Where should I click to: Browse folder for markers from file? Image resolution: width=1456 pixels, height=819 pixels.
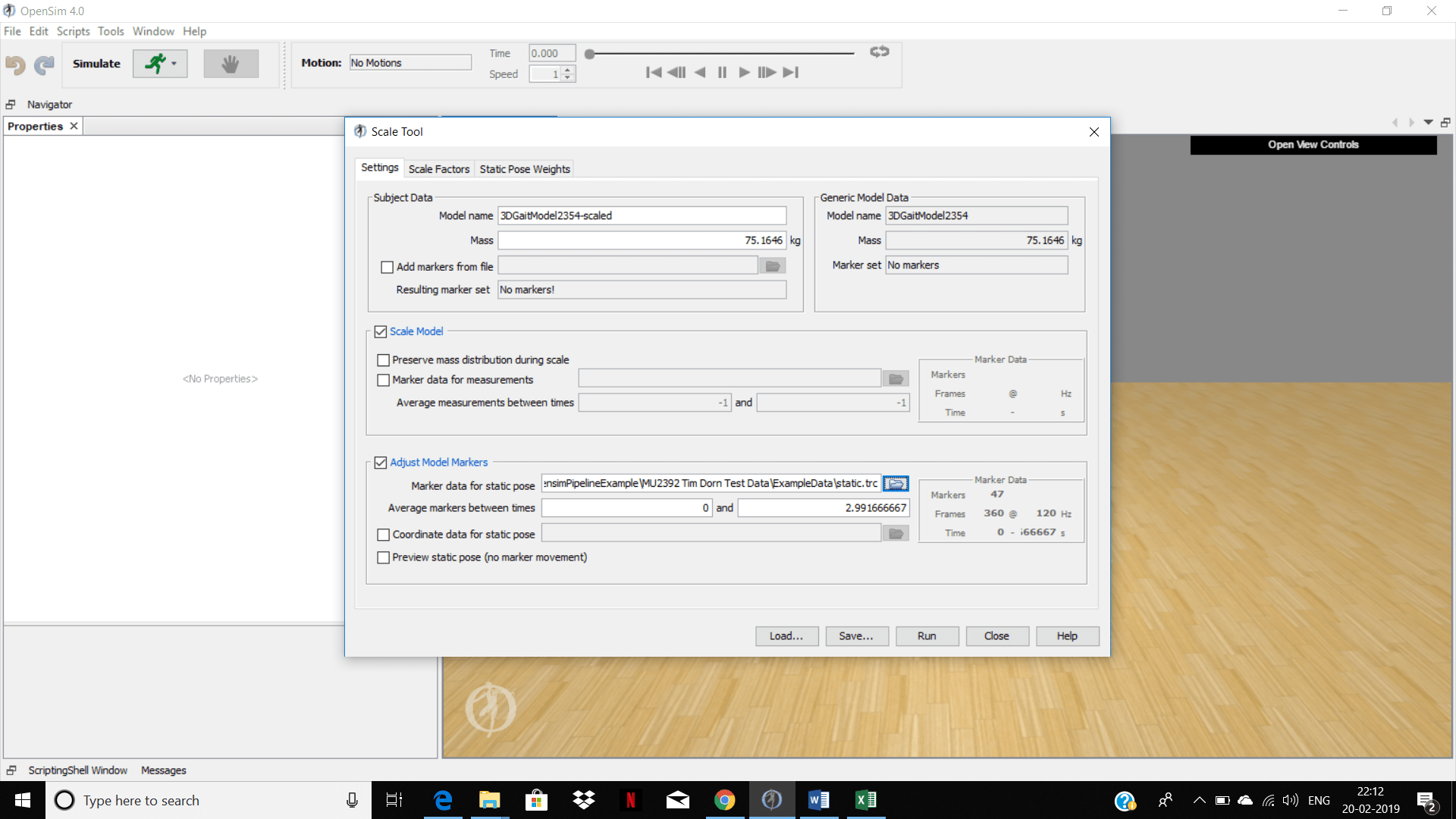[773, 266]
